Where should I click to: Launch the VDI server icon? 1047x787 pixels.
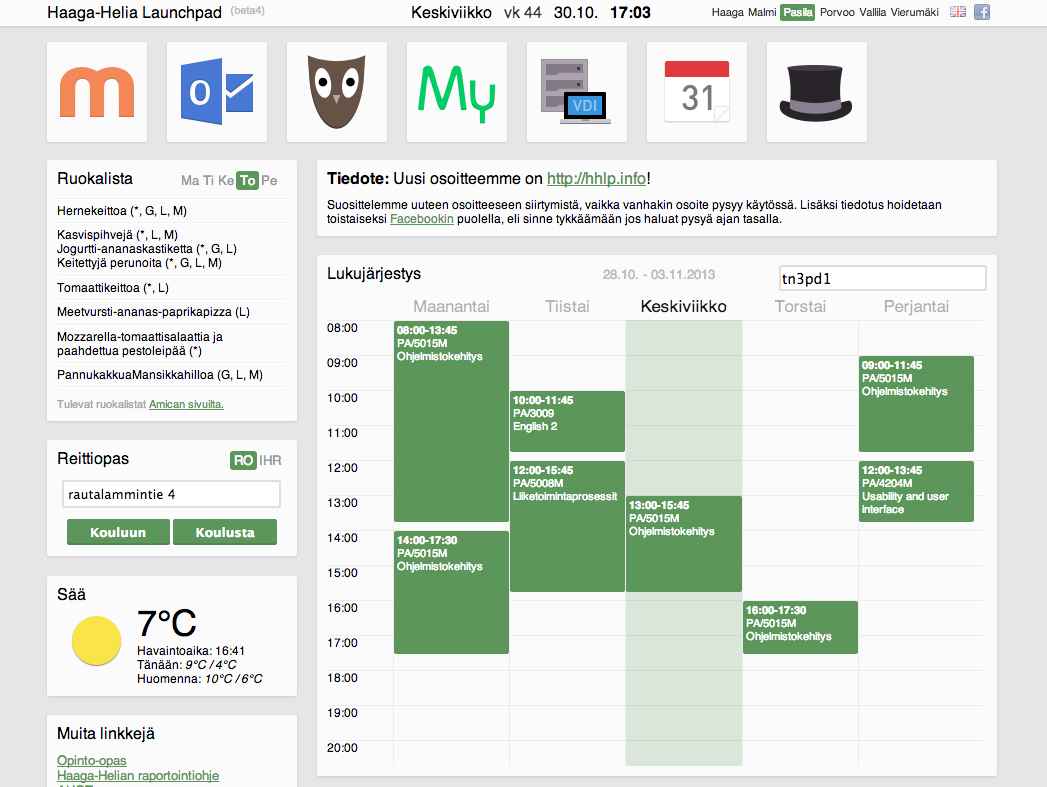pos(577,92)
